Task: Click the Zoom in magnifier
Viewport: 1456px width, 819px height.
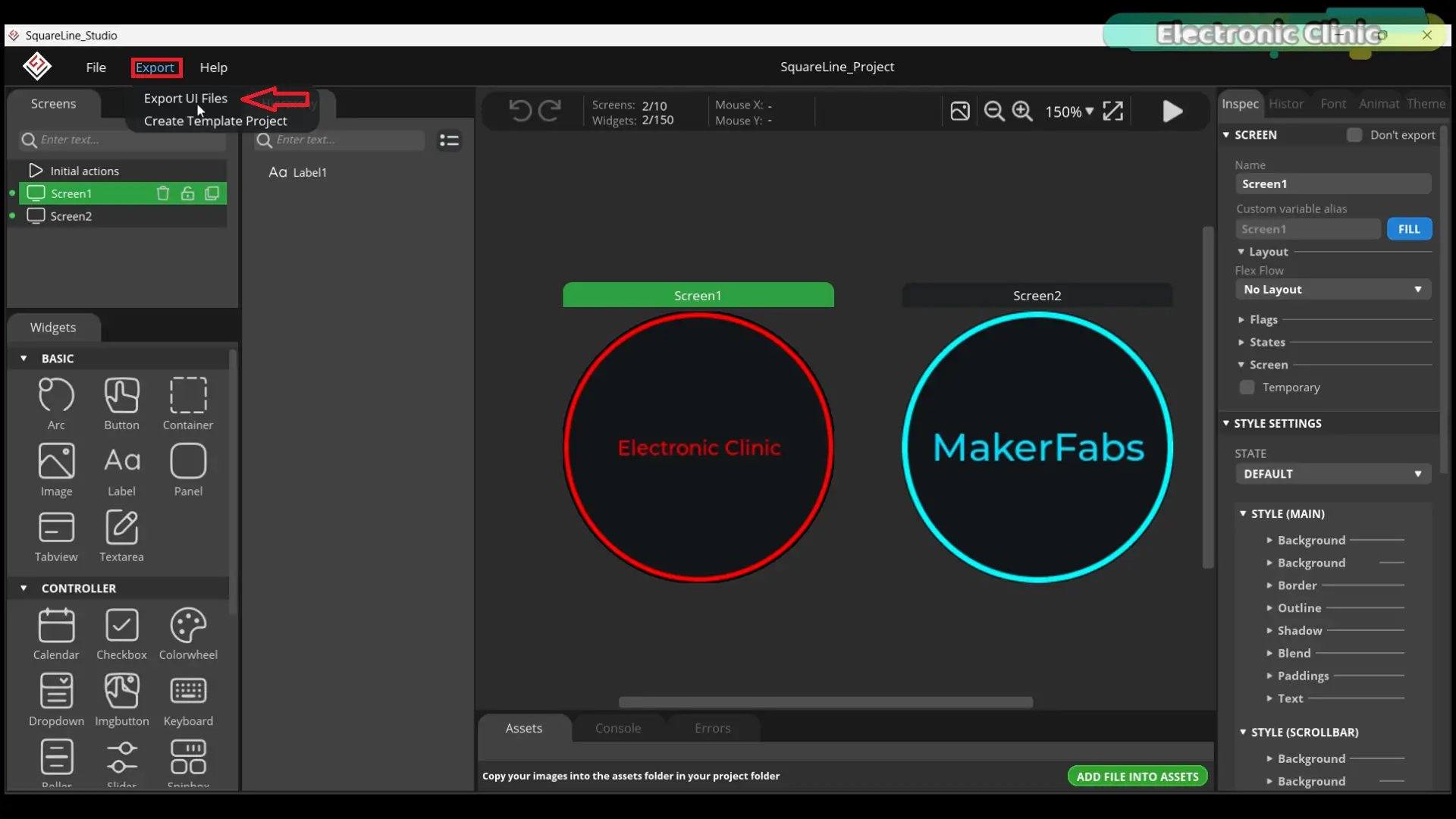Action: (x=1023, y=111)
